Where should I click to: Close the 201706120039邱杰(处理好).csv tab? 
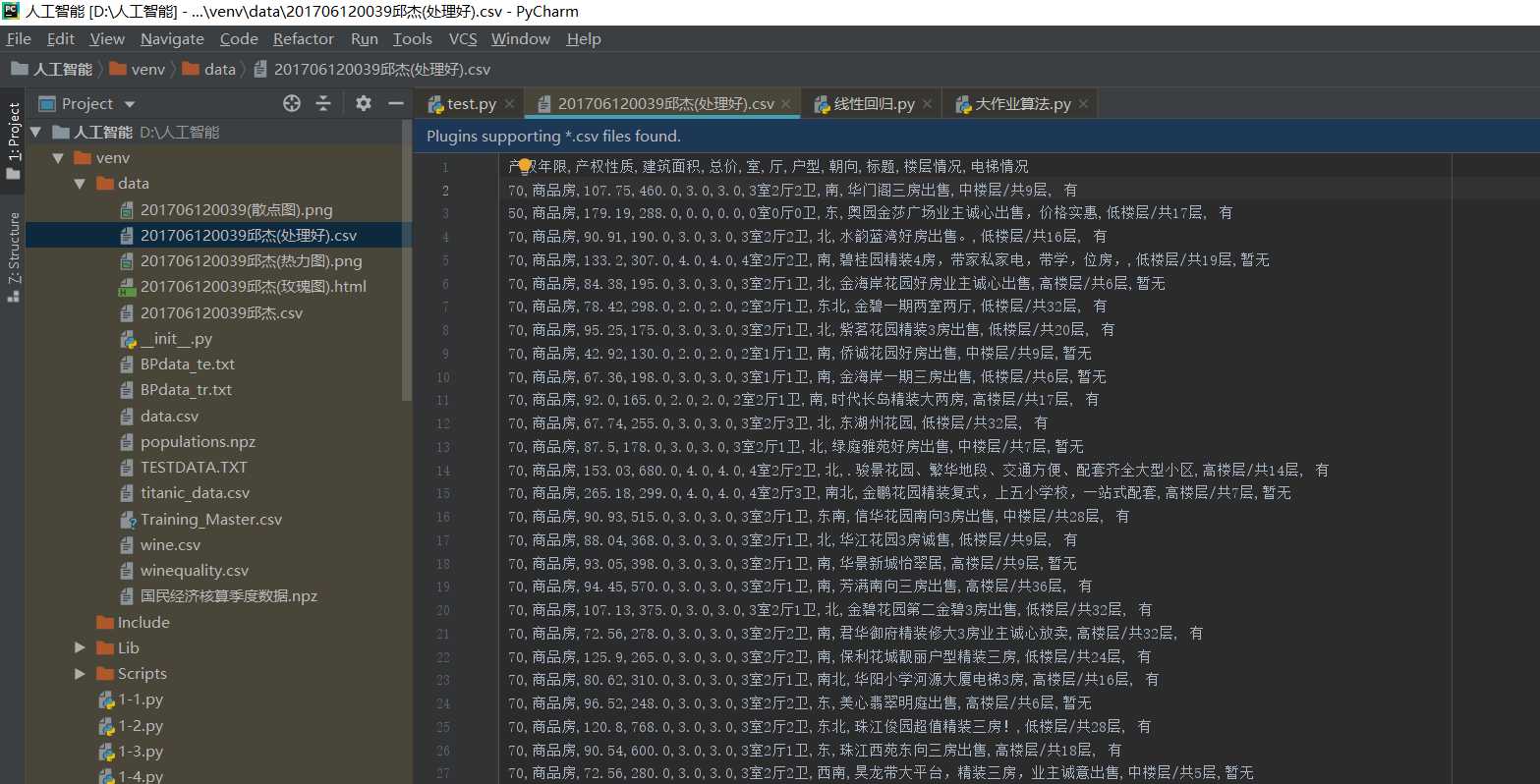click(786, 104)
